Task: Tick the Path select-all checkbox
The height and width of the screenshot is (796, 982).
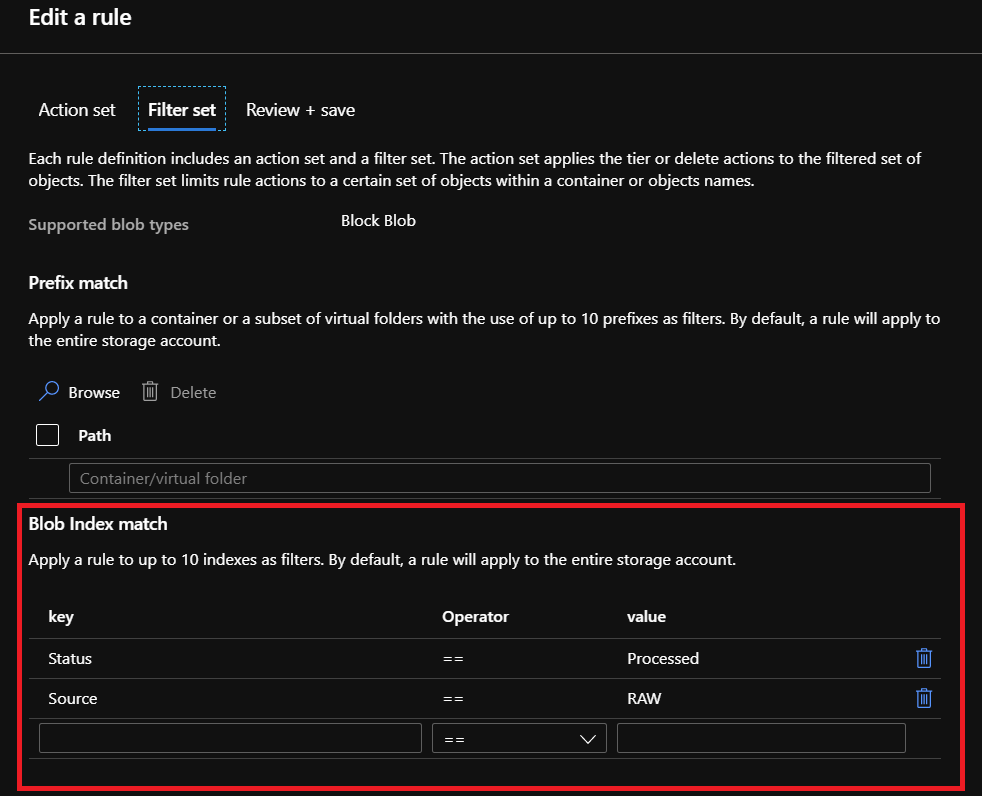Action: click(x=48, y=435)
